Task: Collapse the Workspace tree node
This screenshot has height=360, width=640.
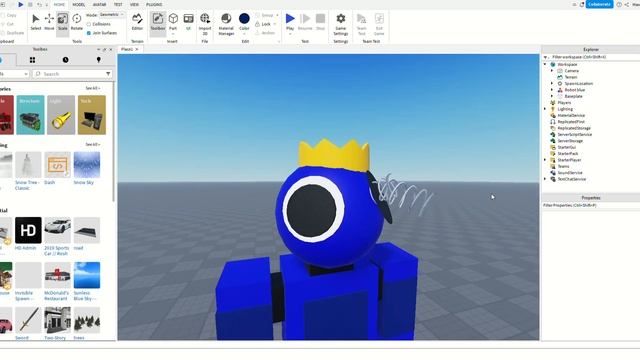Action: click(545, 64)
